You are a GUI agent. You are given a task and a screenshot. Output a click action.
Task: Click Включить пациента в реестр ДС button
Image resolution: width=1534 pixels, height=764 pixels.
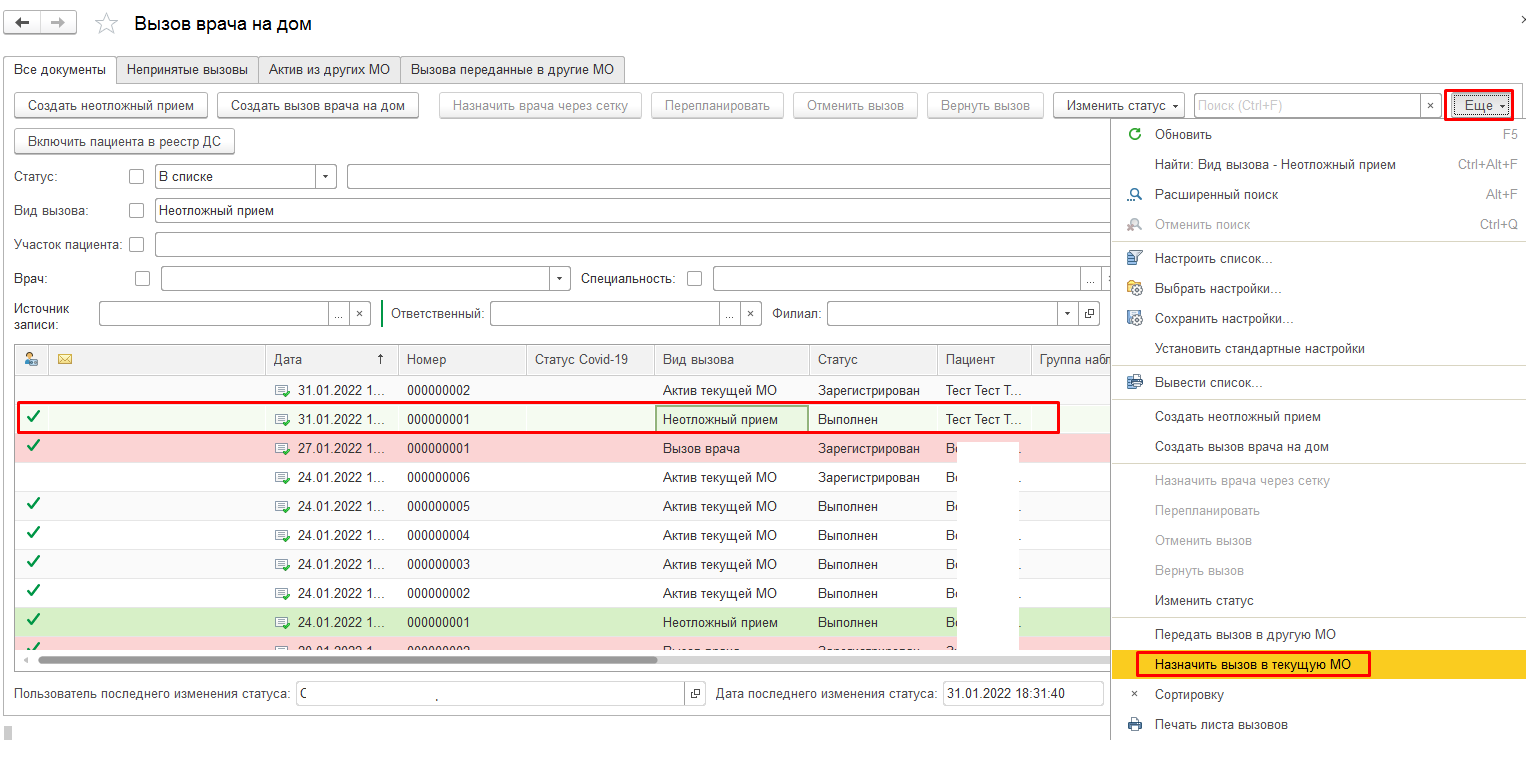click(124, 141)
